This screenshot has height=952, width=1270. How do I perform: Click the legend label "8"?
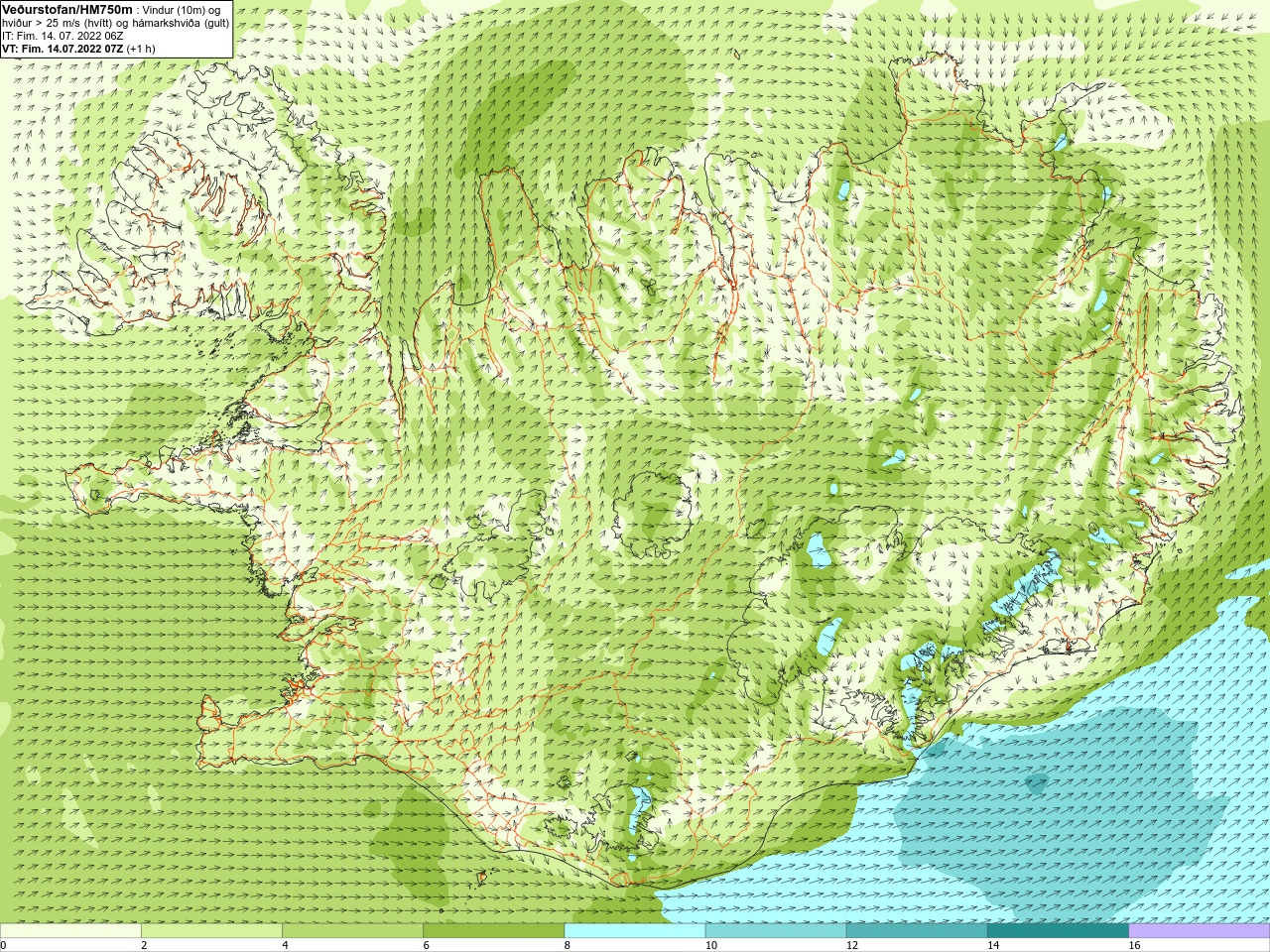point(568,945)
